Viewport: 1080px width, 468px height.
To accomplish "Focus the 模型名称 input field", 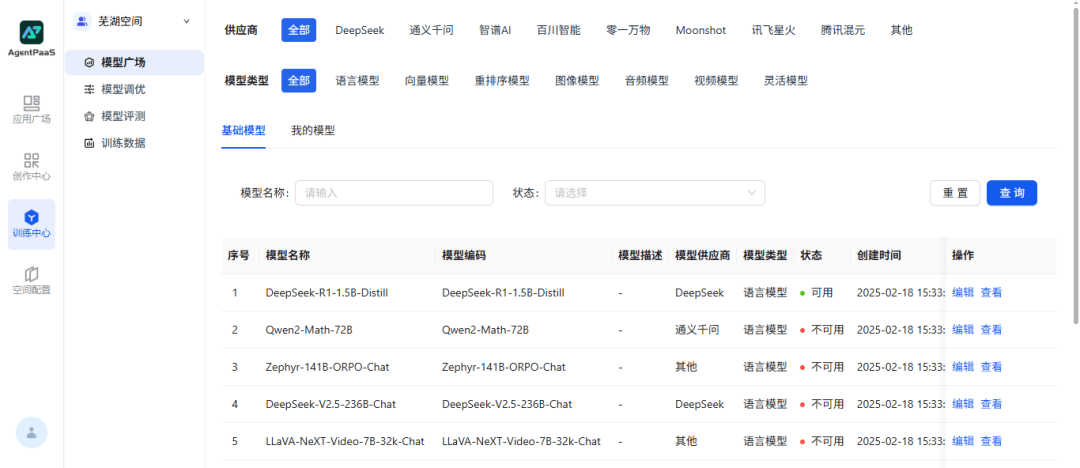I will (393, 193).
